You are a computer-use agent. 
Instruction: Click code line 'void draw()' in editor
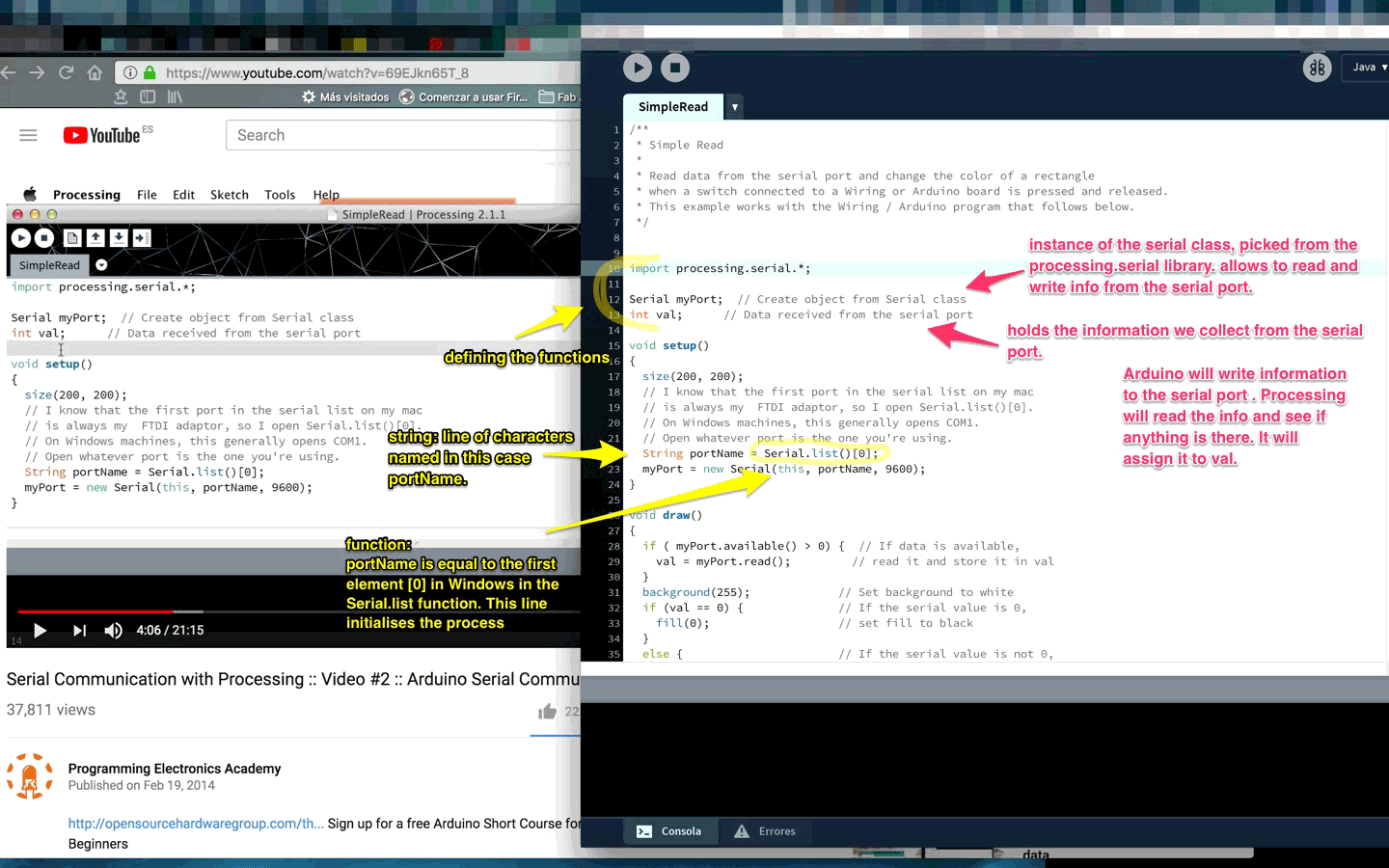click(x=666, y=515)
